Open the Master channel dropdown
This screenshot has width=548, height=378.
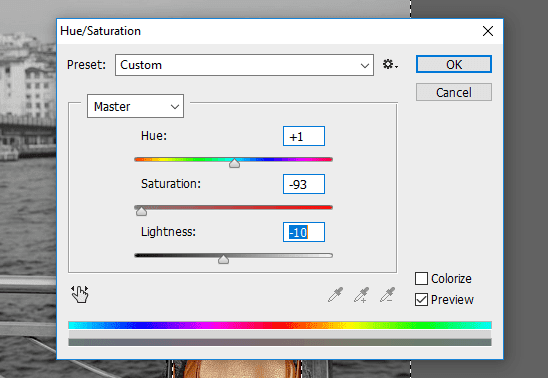pyautogui.click(x=135, y=106)
